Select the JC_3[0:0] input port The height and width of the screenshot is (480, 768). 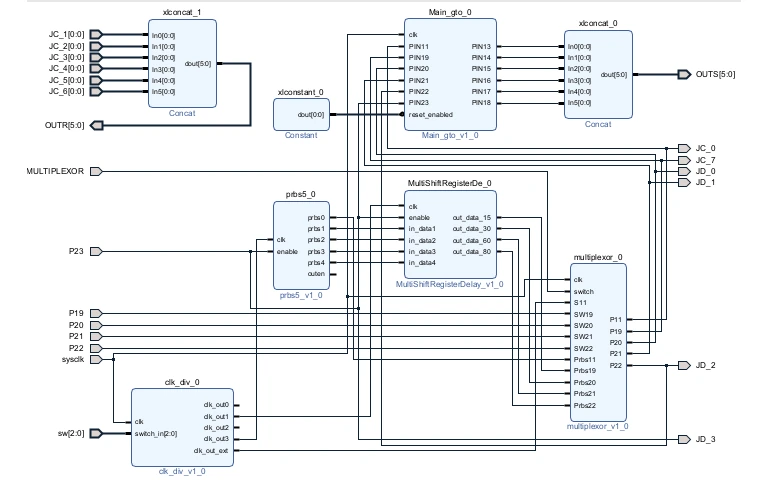[x=96, y=57]
